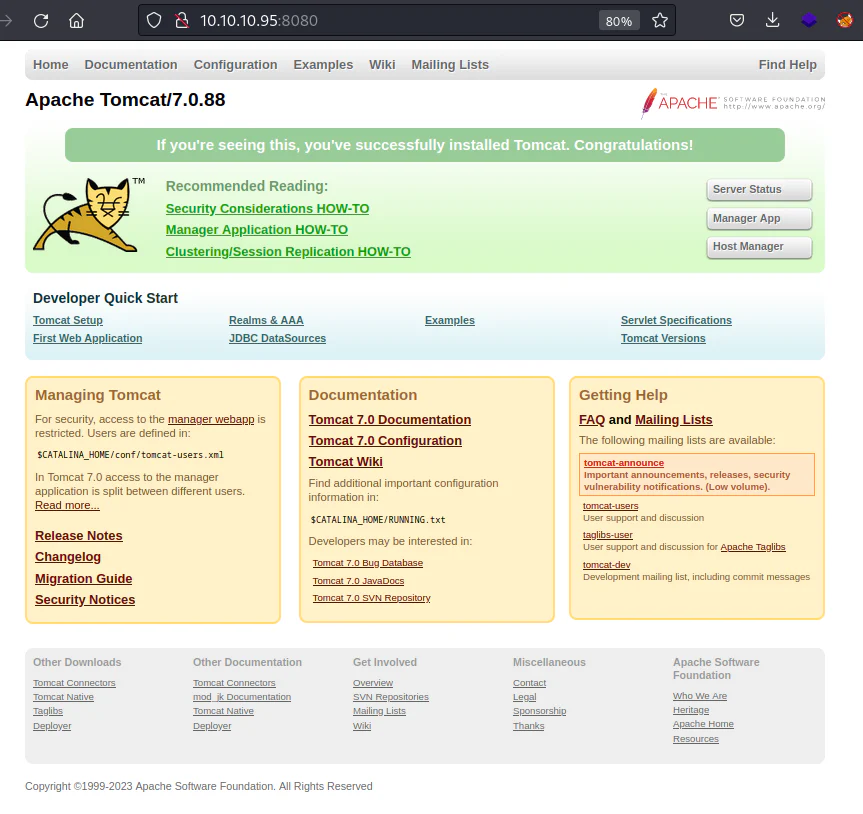Open Tomcat Connectors under Other Downloads

click(74, 683)
